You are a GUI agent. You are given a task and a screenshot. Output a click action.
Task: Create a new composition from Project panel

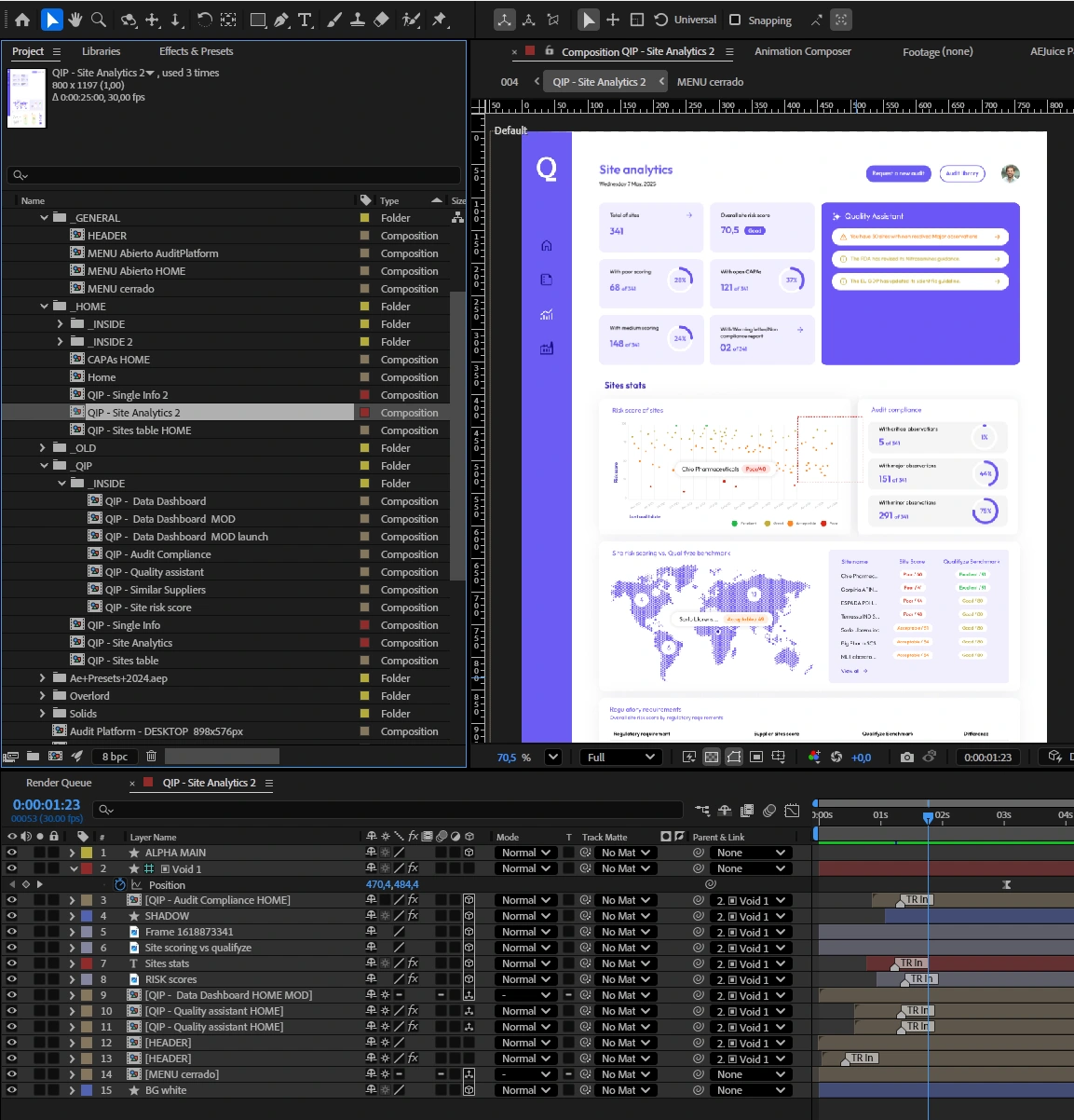(x=55, y=756)
